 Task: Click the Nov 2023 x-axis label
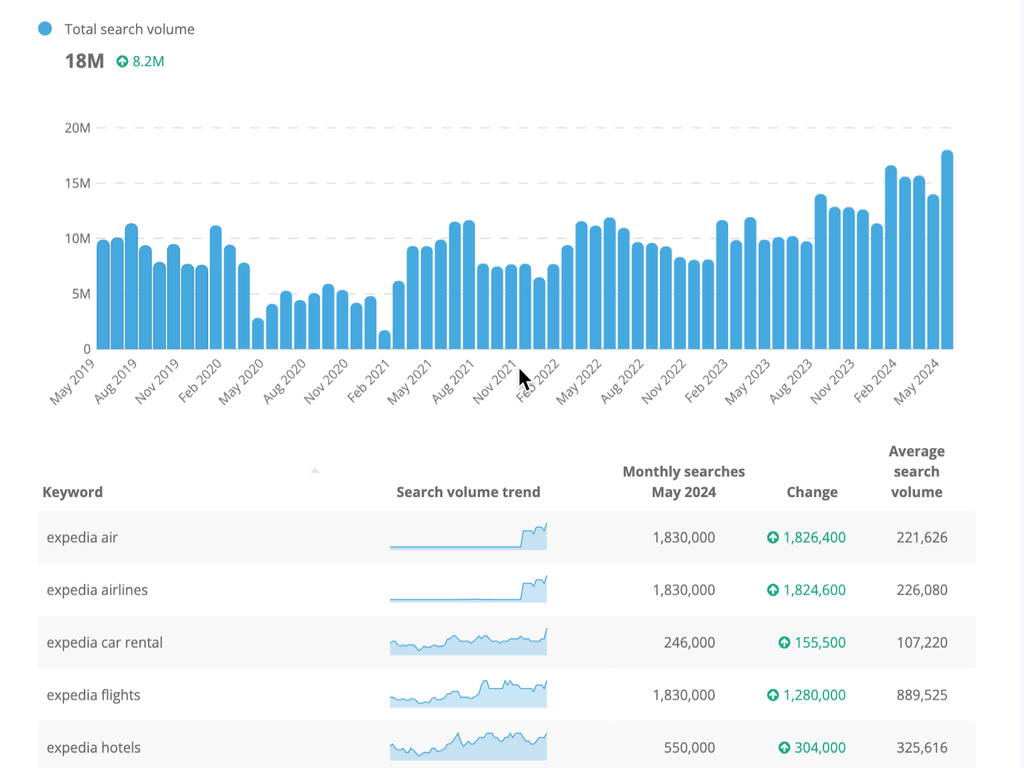pyautogui.click(x=833, y=381)
